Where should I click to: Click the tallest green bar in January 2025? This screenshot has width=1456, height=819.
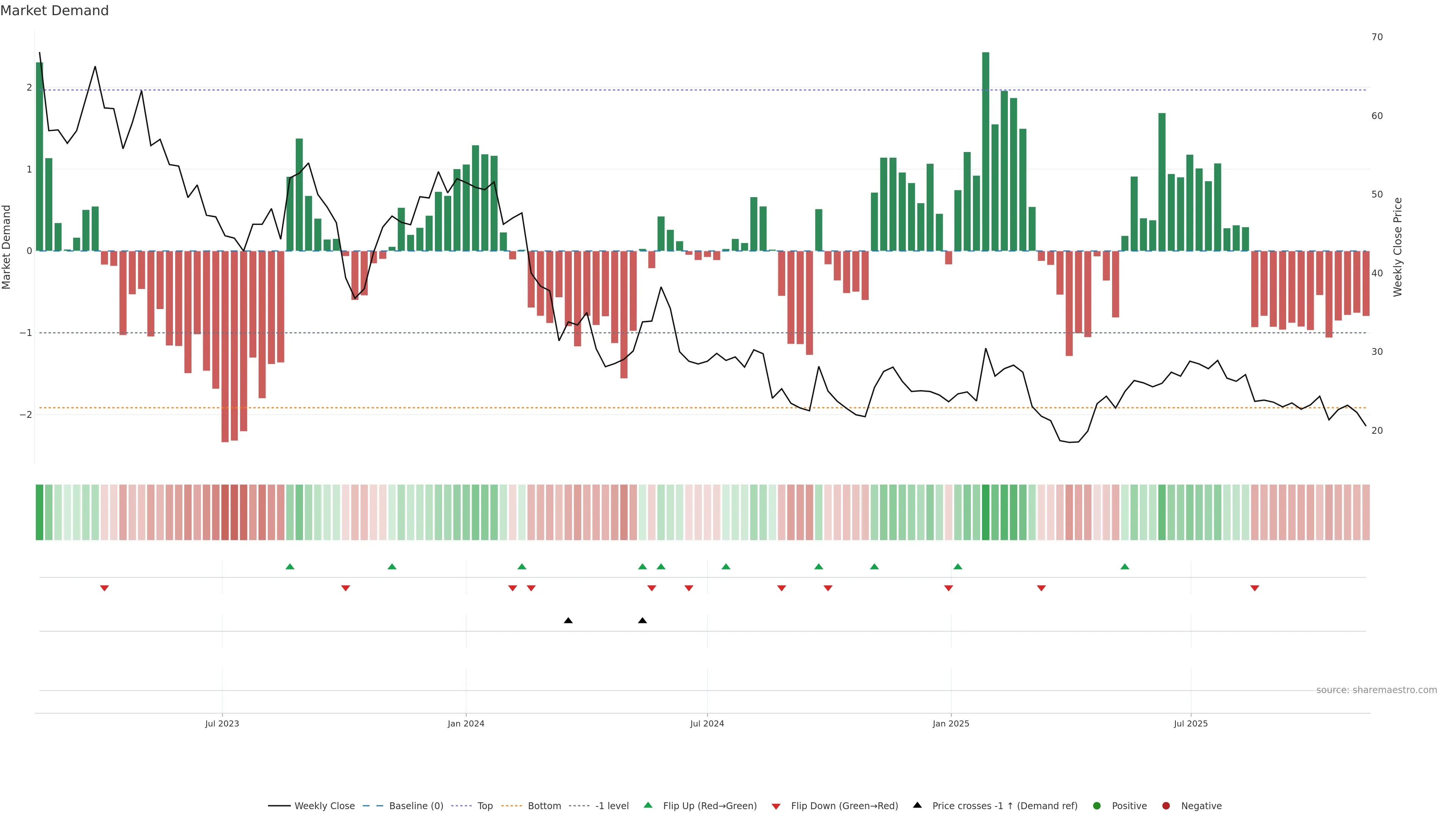pos(986,152)
